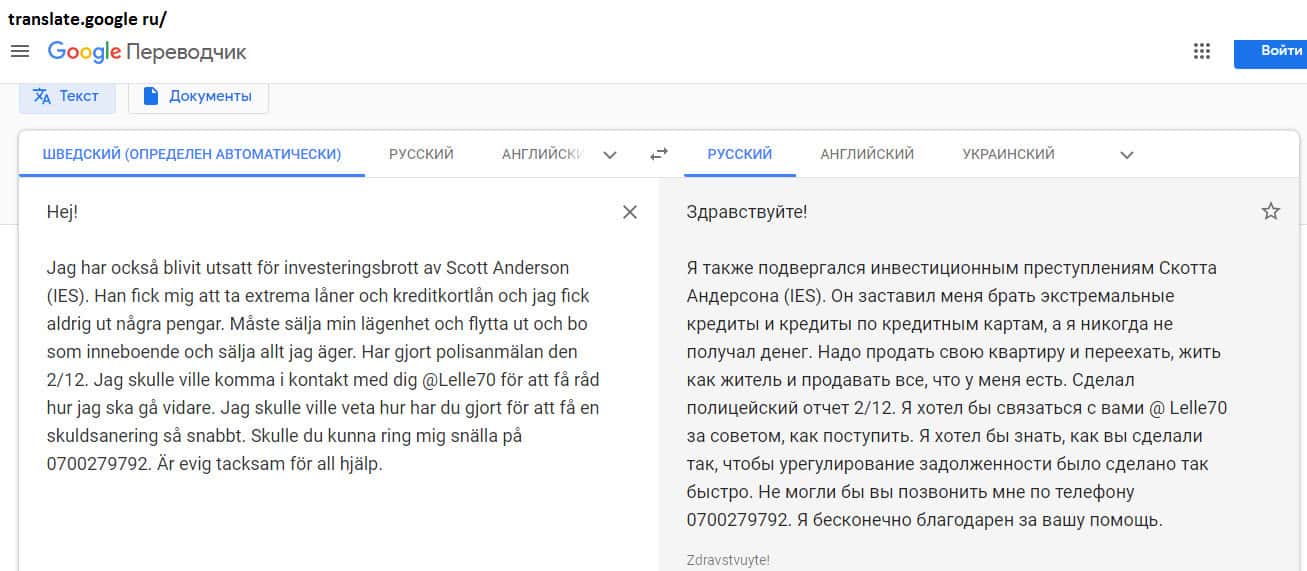Choose Английский as source language
The width and height of the screenshot is (1307, 571).
tap(542, 154)
